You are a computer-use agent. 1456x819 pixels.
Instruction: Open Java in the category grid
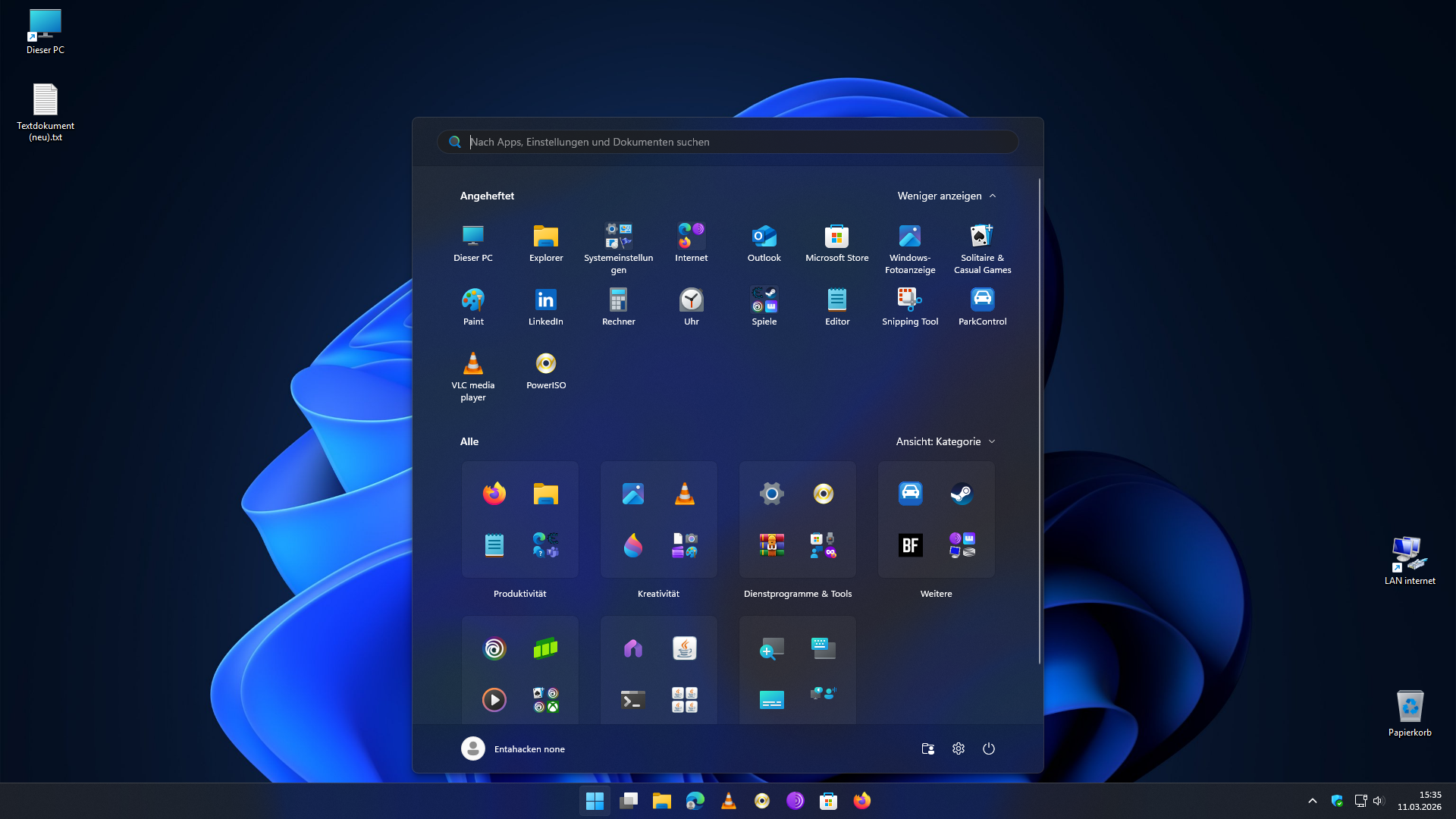coord(685,648)
